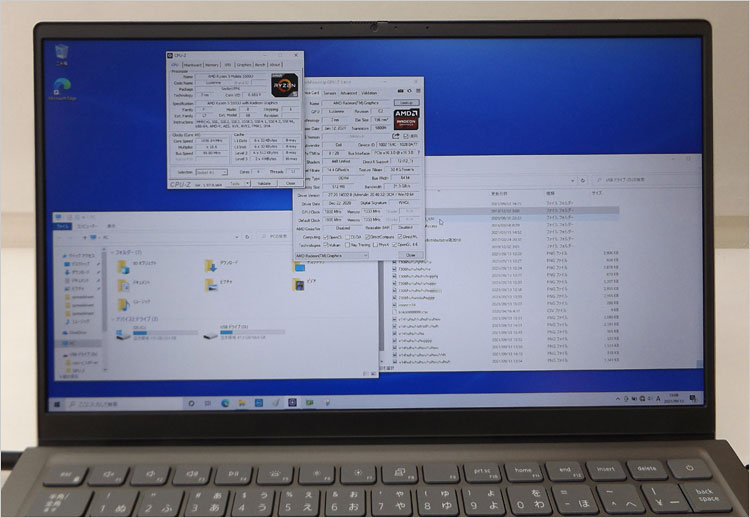This screenshot has width=750, height=518.
Task: Launch Microsoft Edge from the desktop
Action: (61, 88)
